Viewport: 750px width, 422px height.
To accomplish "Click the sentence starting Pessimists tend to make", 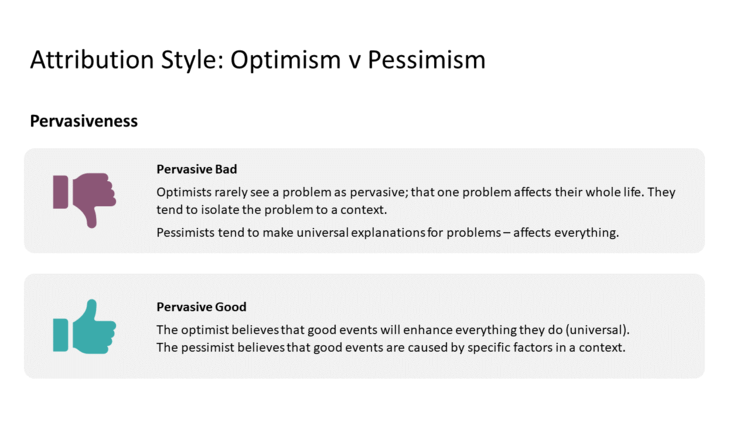I will pos(387,233).
